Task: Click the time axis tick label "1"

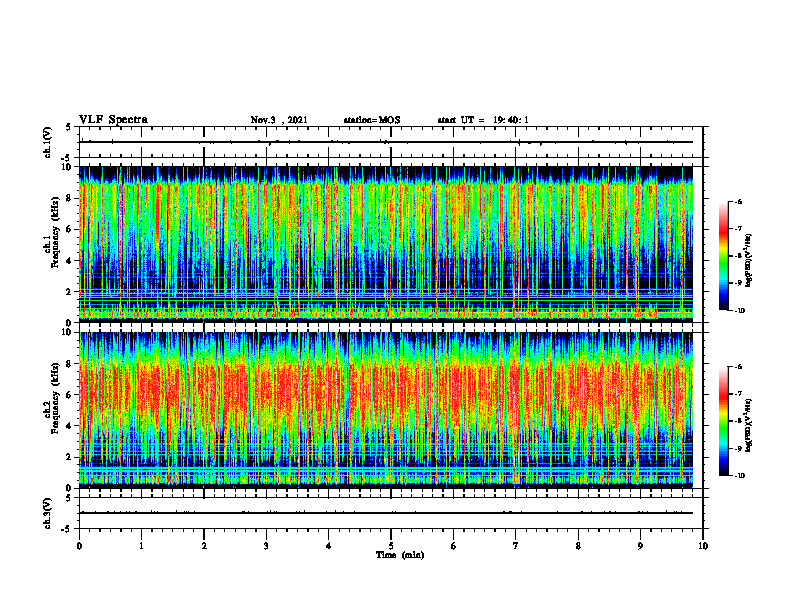Action: click(141, 546)
